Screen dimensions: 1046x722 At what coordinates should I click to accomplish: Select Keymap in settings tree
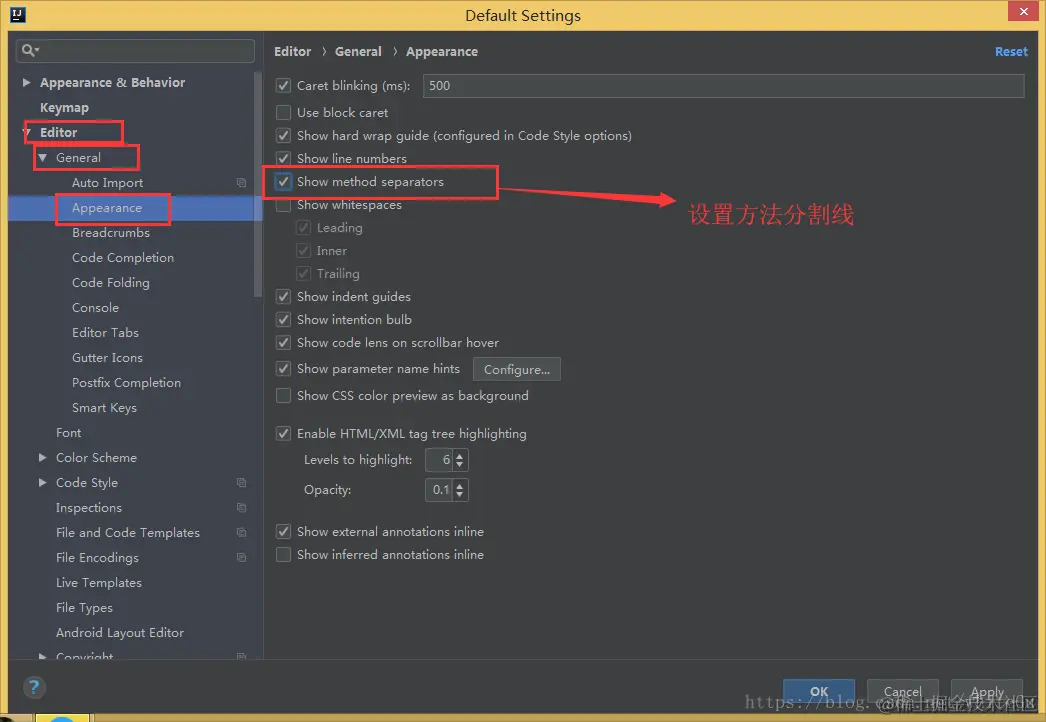coord(64,107)
